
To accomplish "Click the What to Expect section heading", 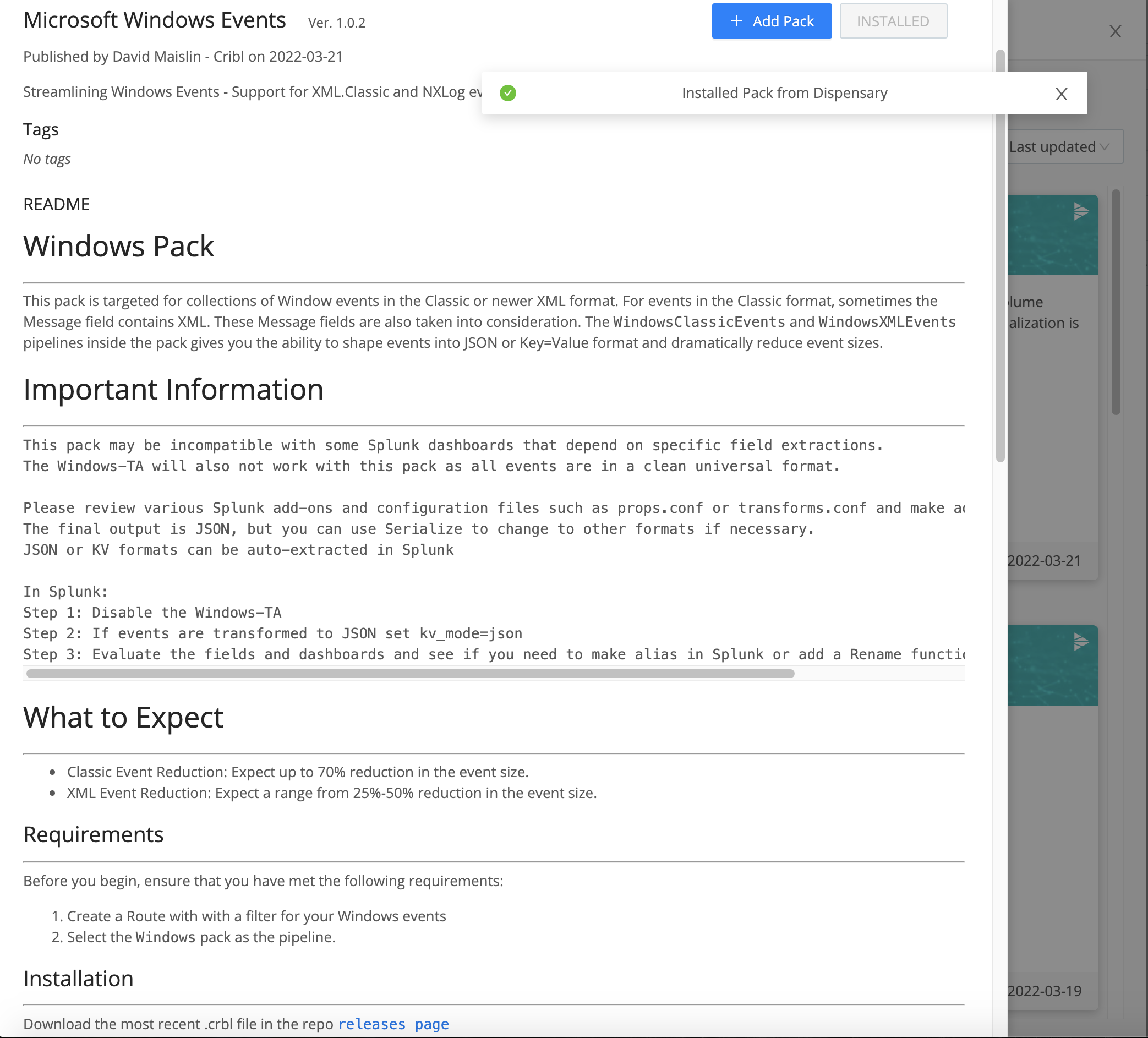I will click(123, 718).
